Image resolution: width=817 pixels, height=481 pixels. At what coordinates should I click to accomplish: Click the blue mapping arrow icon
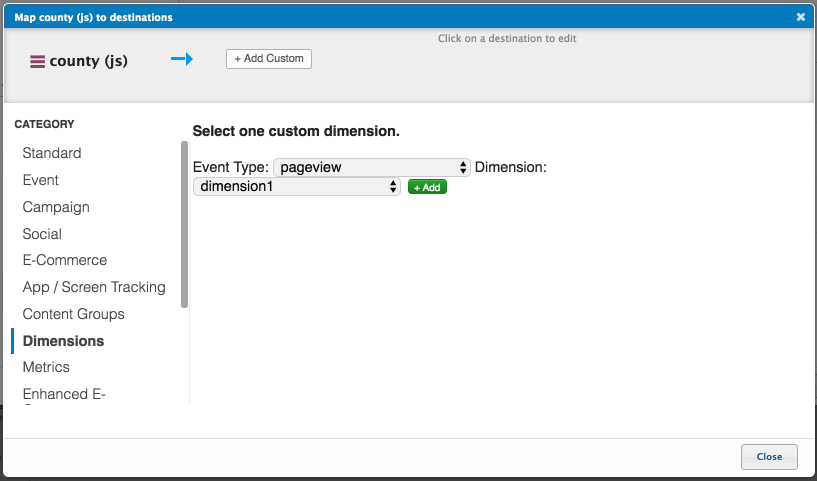pyautogui.click(x=181, y=60)
